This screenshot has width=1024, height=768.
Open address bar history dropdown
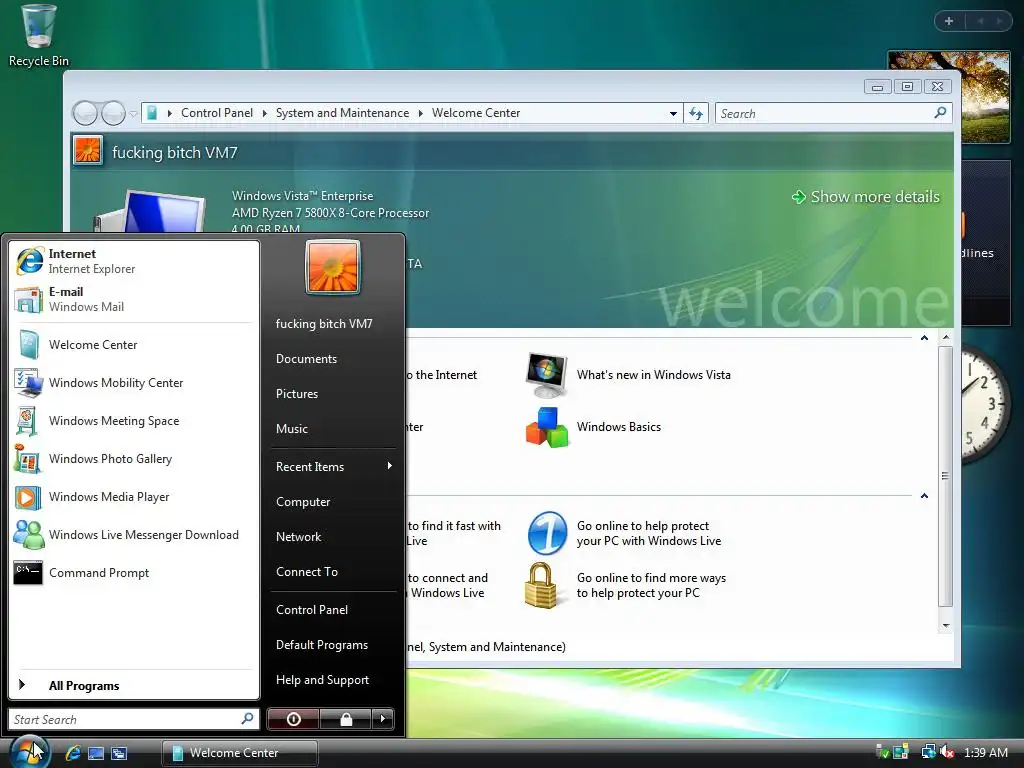pos(673,114)
